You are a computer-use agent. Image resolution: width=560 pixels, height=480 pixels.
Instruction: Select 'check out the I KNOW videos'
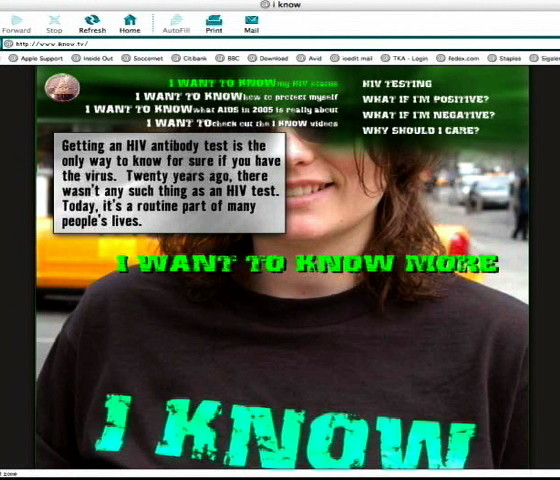(x=274, y=124)
